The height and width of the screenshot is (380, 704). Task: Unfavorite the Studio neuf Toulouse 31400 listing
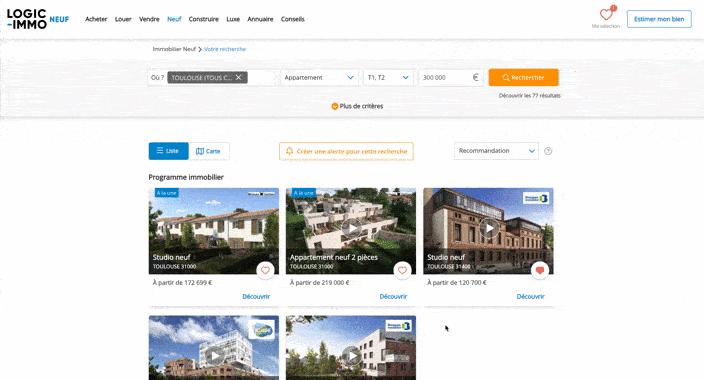pos(540,270)
